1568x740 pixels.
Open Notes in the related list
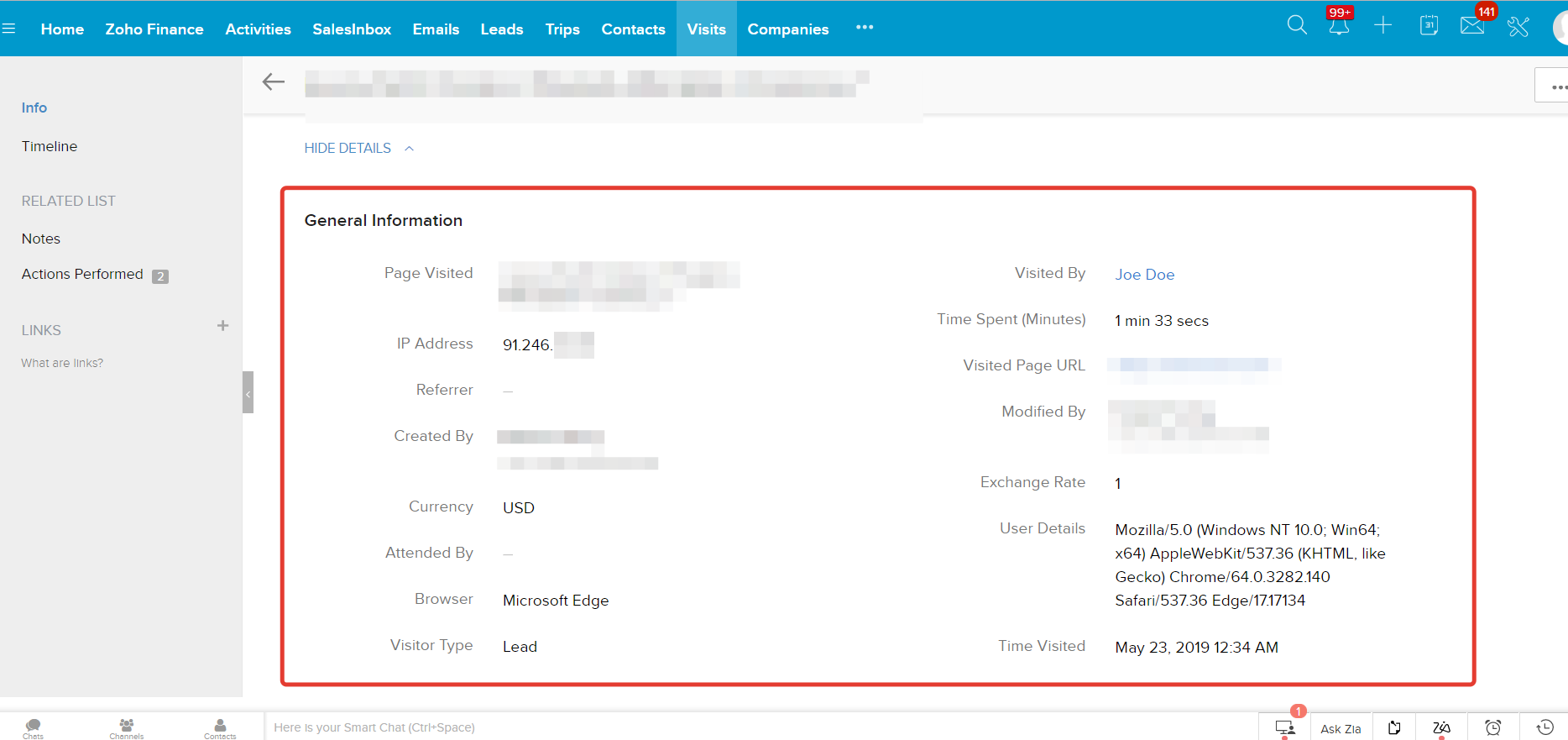click(x=41, y=239)
